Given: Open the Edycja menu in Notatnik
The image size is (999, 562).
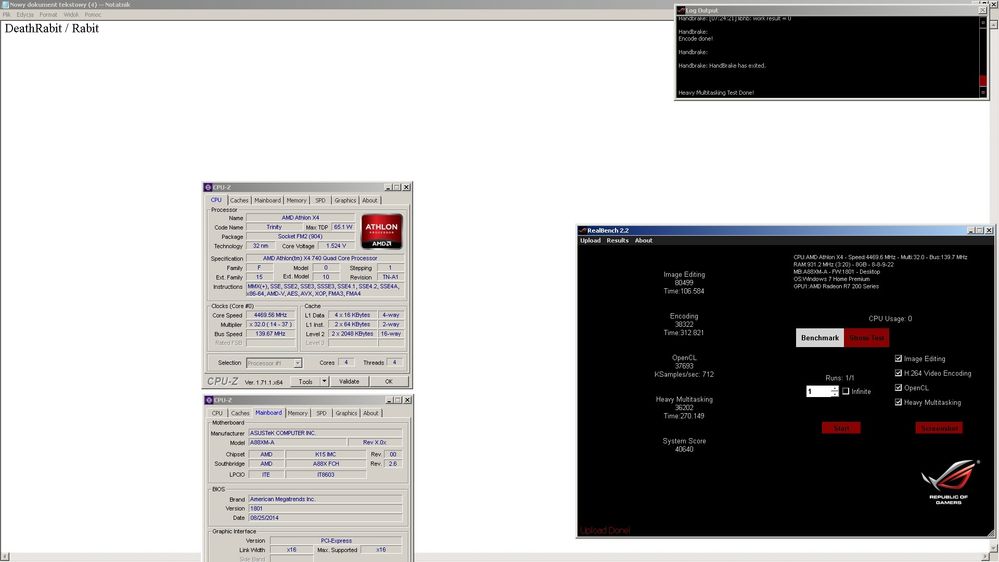Looking at the screenshot, I should pos(25,15).
